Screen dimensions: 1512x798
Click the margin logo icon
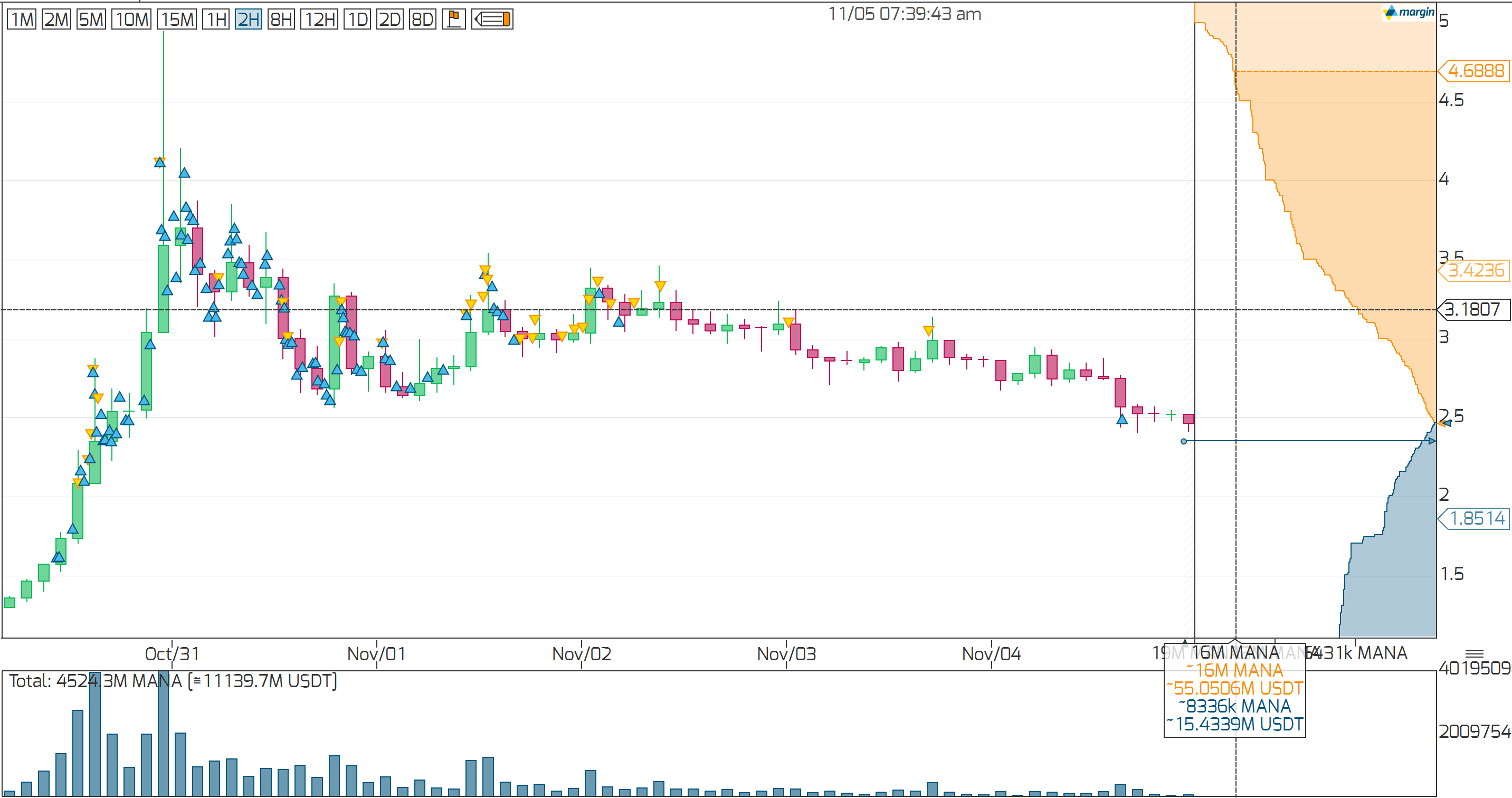[x=1408, y=12]
